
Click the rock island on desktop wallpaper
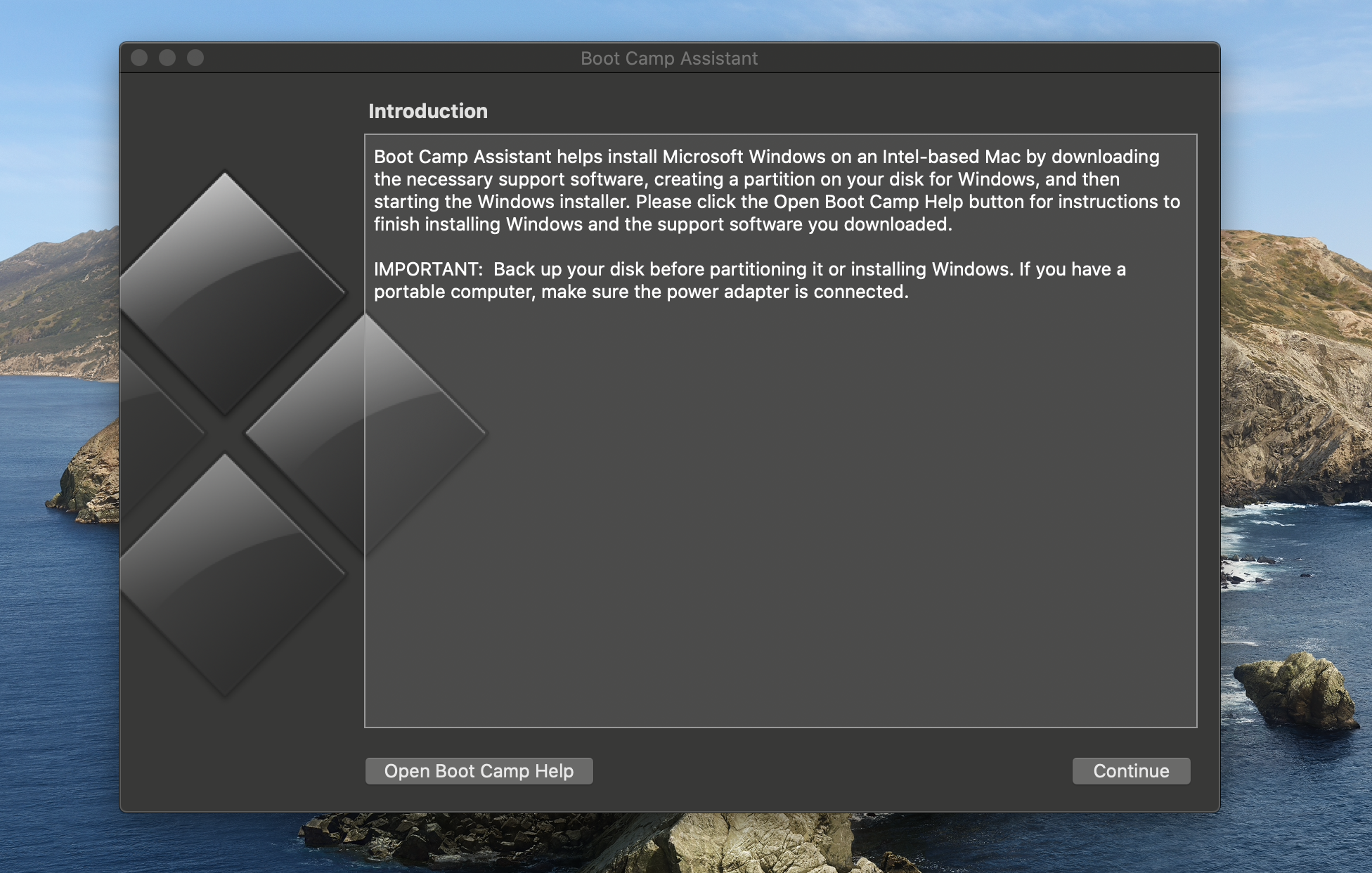coord(1297,689)
